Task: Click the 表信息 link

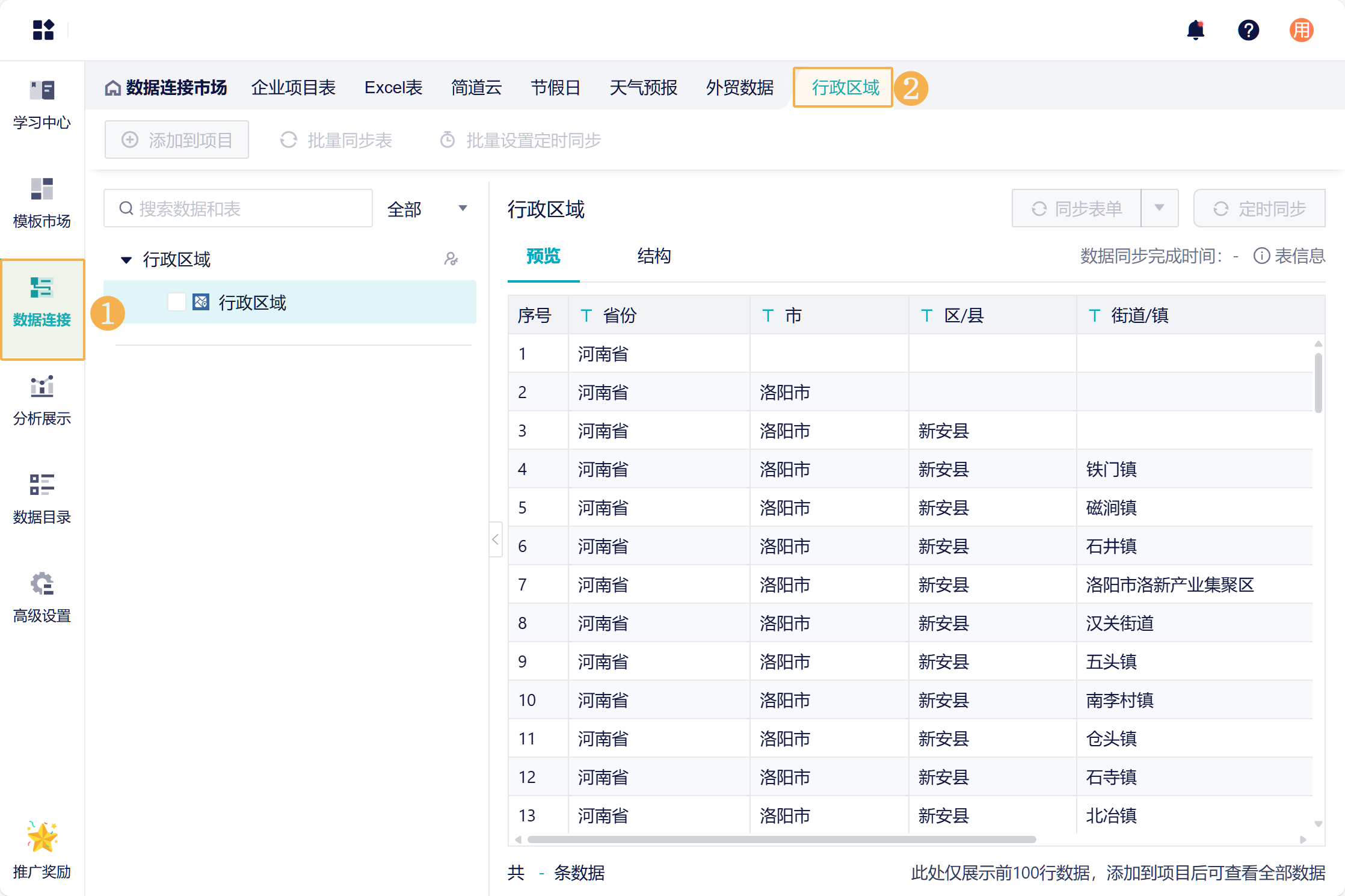Action: point(1289,256)
